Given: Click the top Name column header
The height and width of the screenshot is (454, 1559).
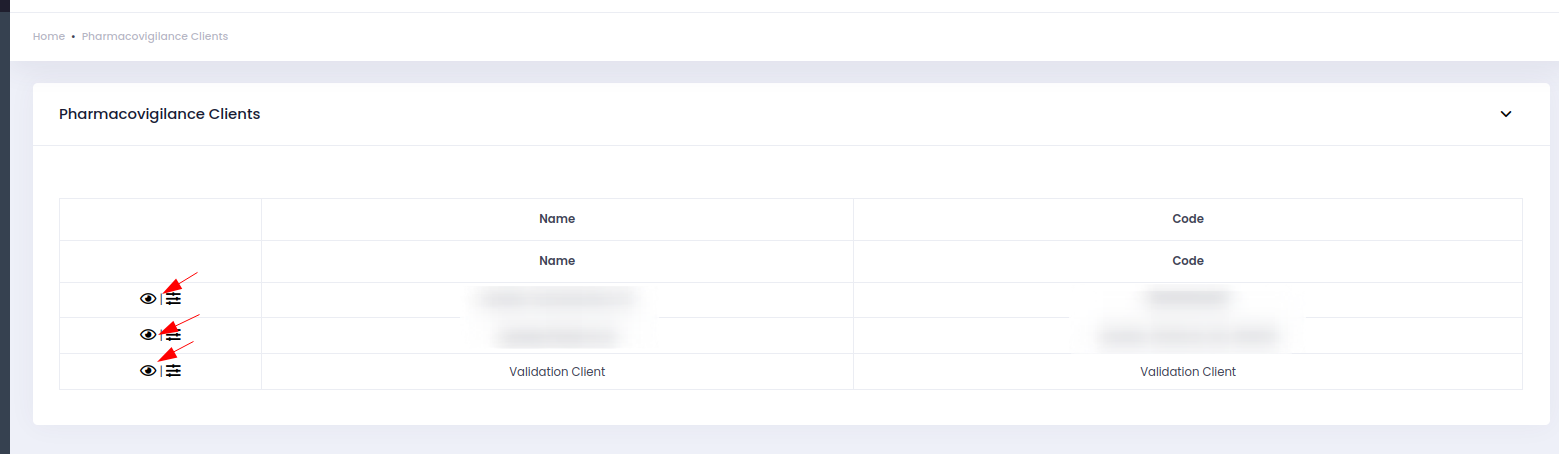Looking at the screenshot, I should click(x=557, y=219).
